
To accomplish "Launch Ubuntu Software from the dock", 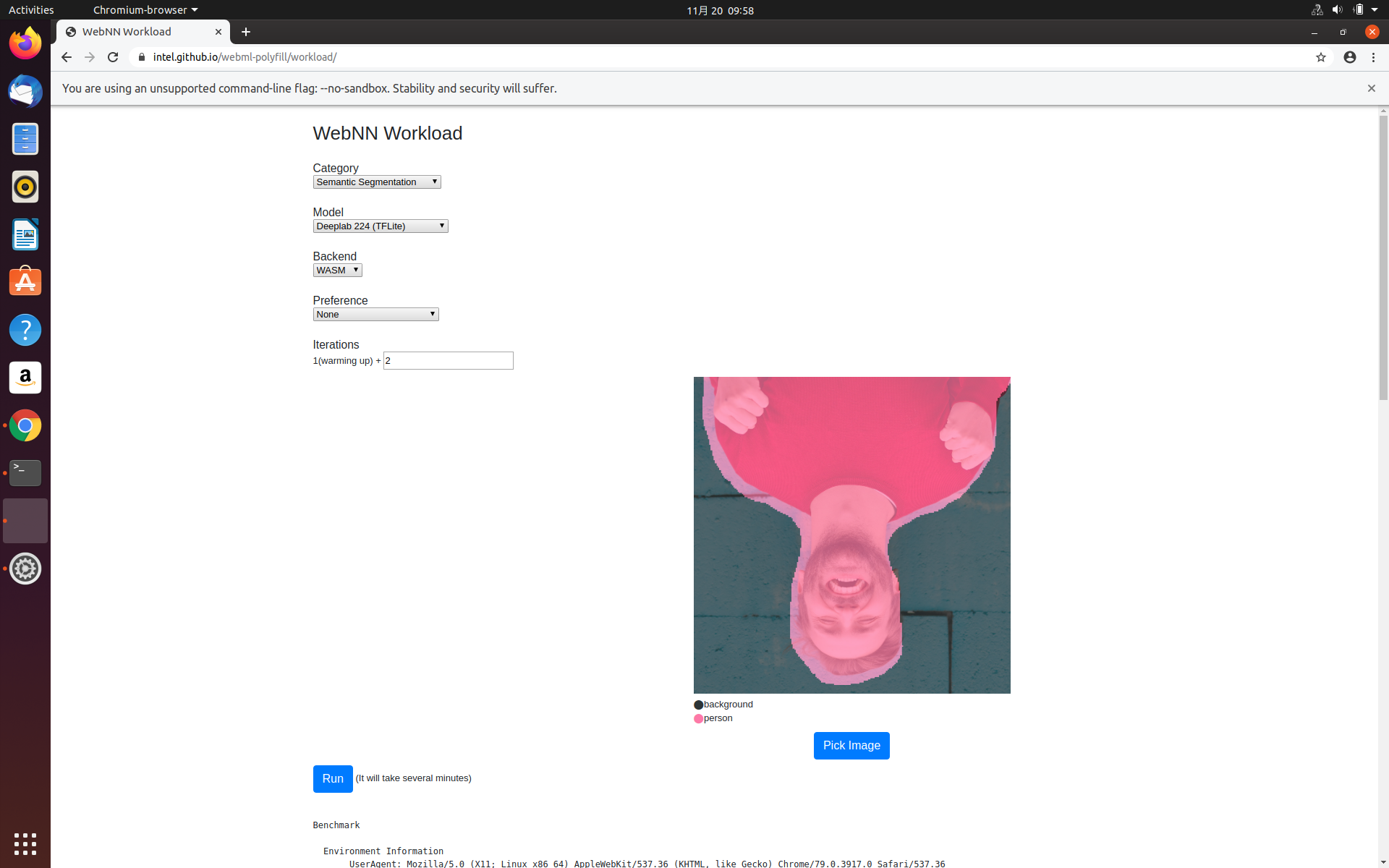I will point(25,281).
